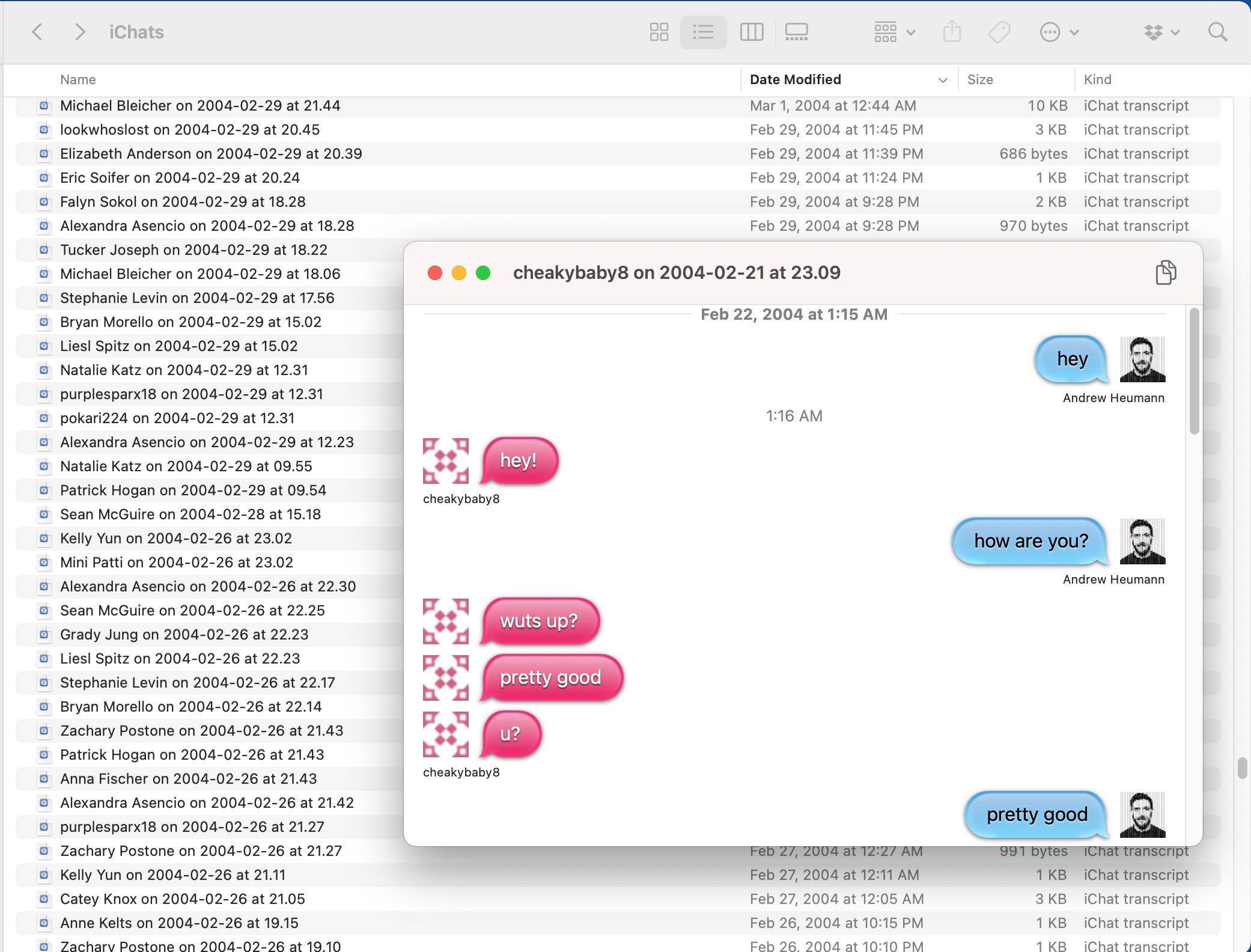This screenshot has width=1251, height=952.
Task: Click cheakybaby8's avatar beside 'u?'
Action: coord(446,734)
